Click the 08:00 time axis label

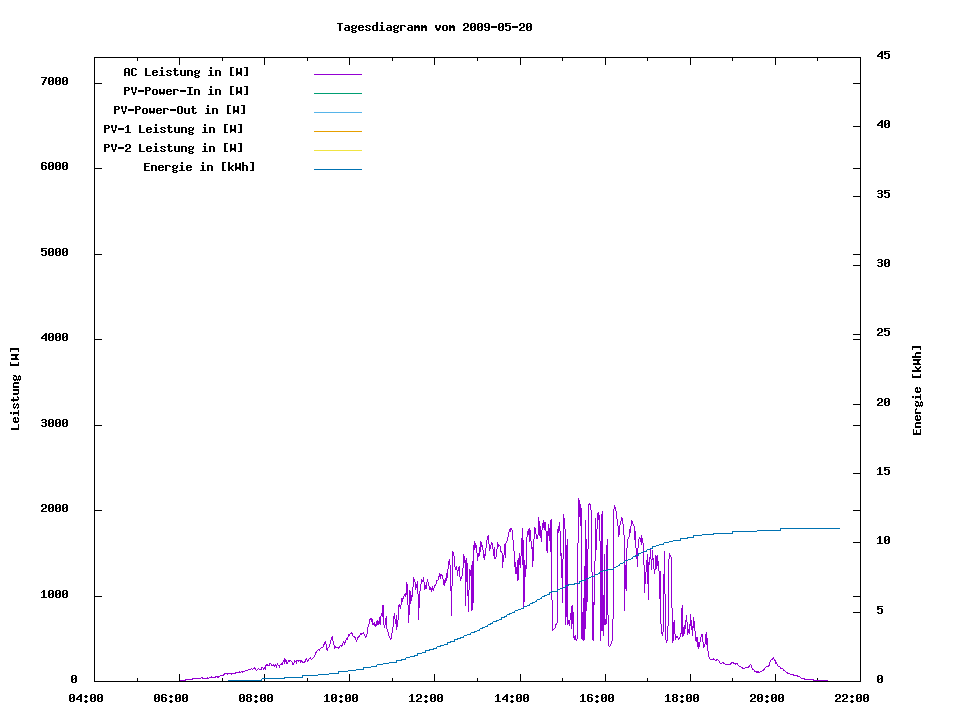point(256,699)
